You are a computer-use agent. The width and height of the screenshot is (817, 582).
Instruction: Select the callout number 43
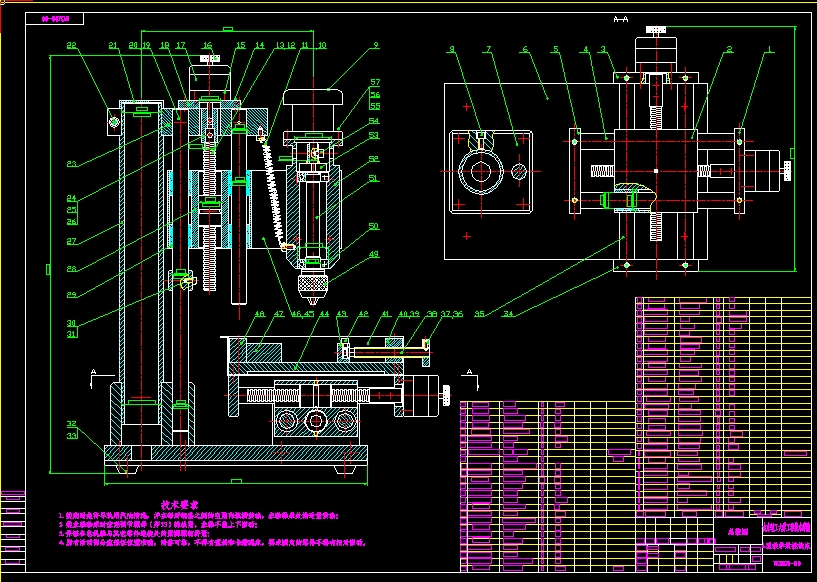point(341,314)
